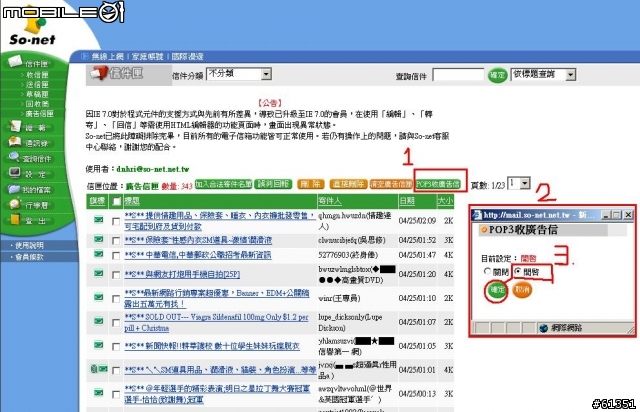Click 家庭帳號 in the top navigation bar
This screenshot has width=640, height=412.
click(147, 56)
